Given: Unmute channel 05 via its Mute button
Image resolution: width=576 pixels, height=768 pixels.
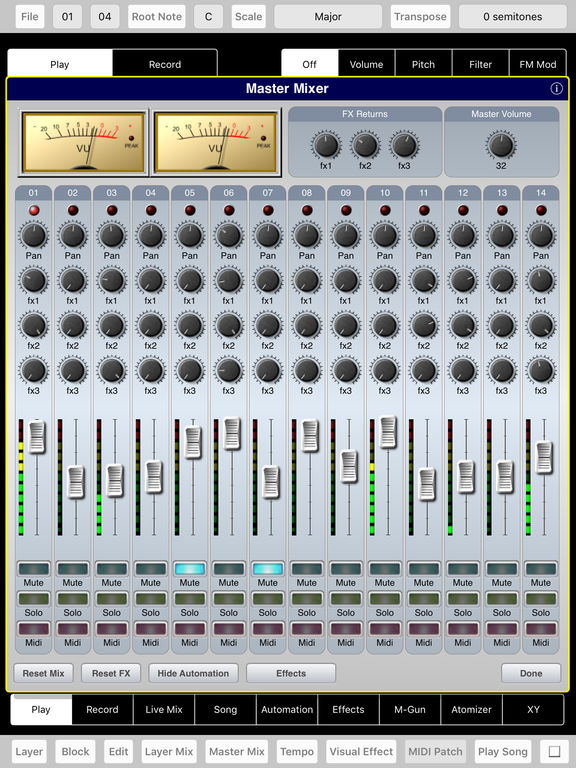Looking at the screenshot, I should click(190, 569).
